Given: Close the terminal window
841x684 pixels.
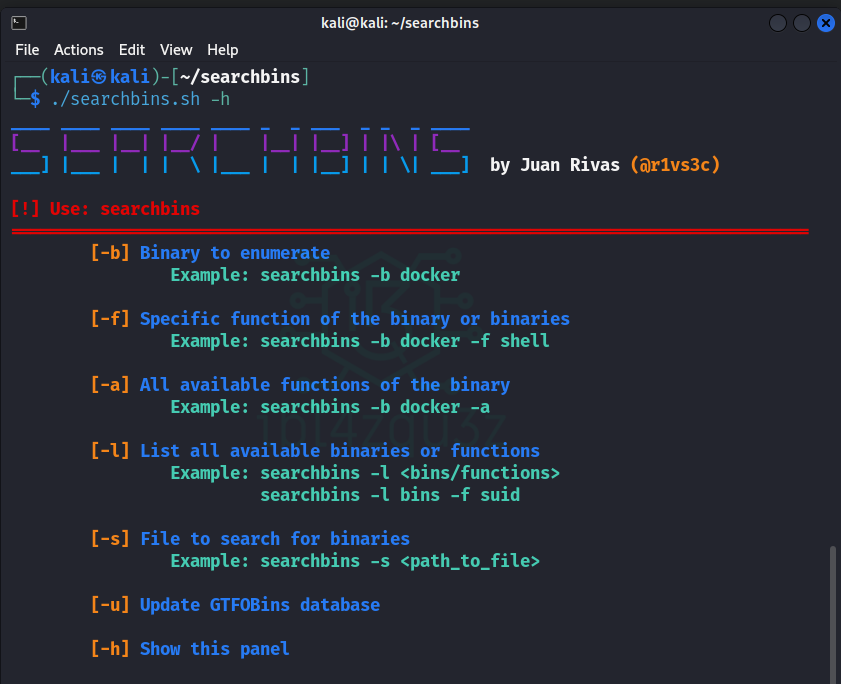Looking at the screenshot, I should 826,22.
